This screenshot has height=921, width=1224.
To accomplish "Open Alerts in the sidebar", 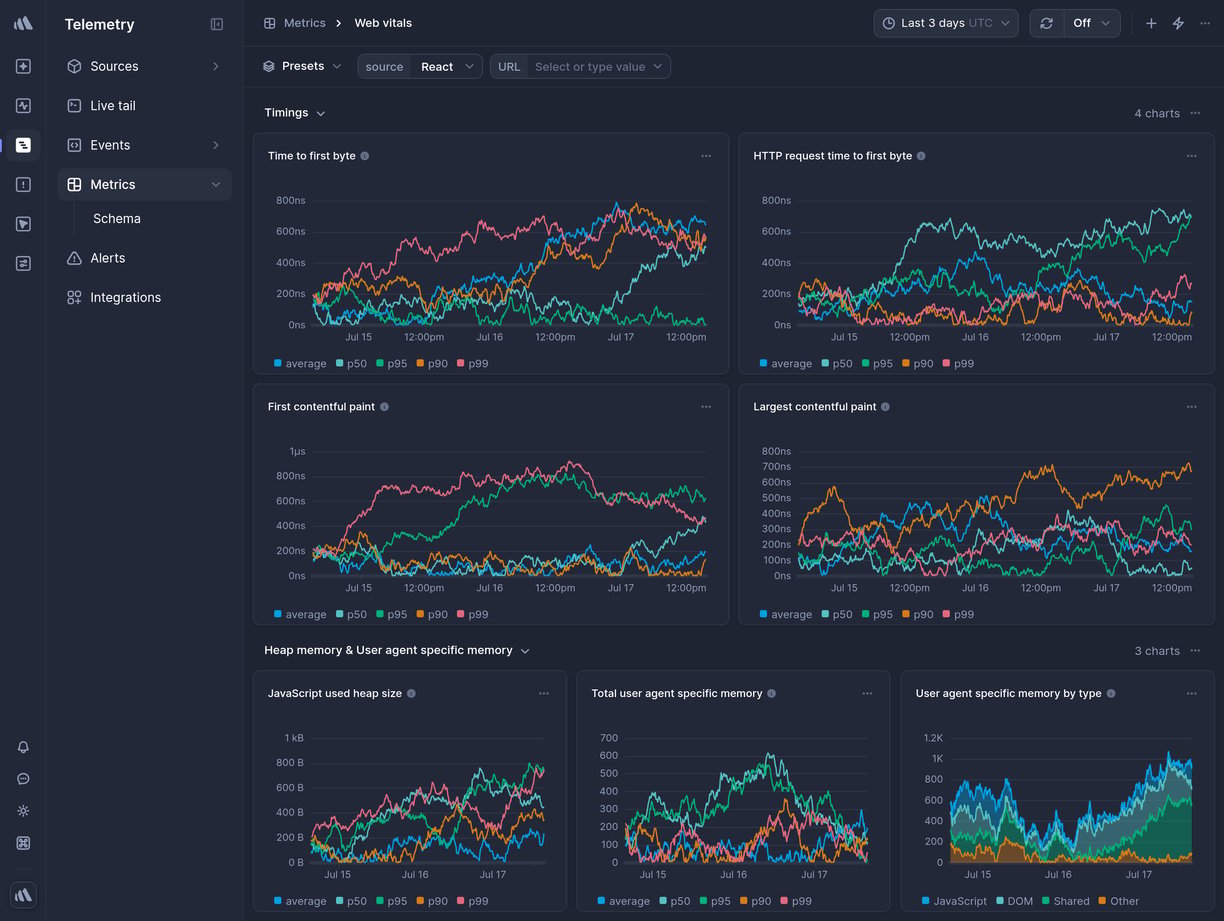I will tap(144, 258).
